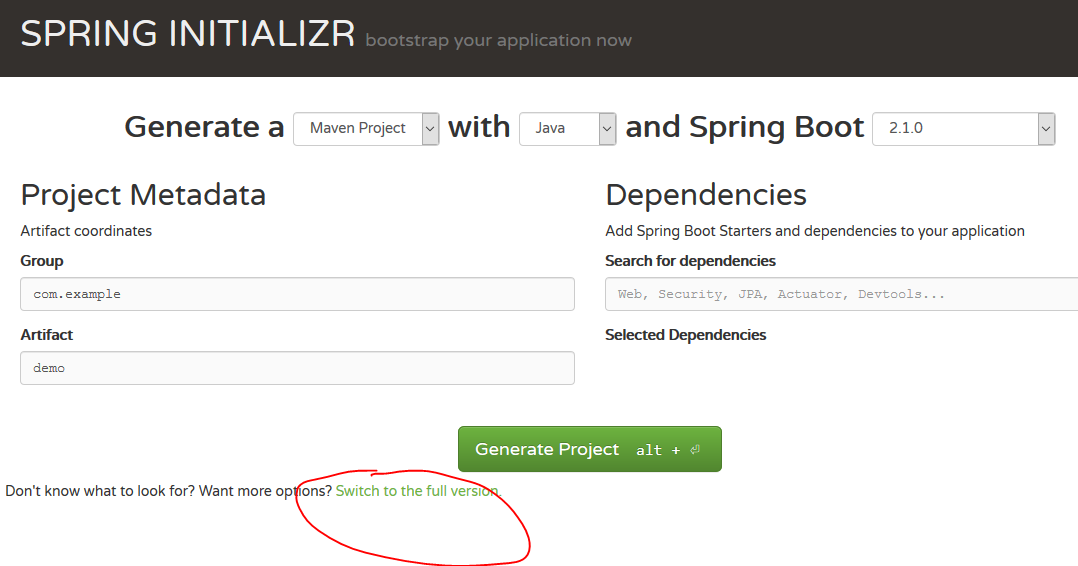1078x566 pixels.
Task: Click the Generate Project button
Action: coord(590,449)
